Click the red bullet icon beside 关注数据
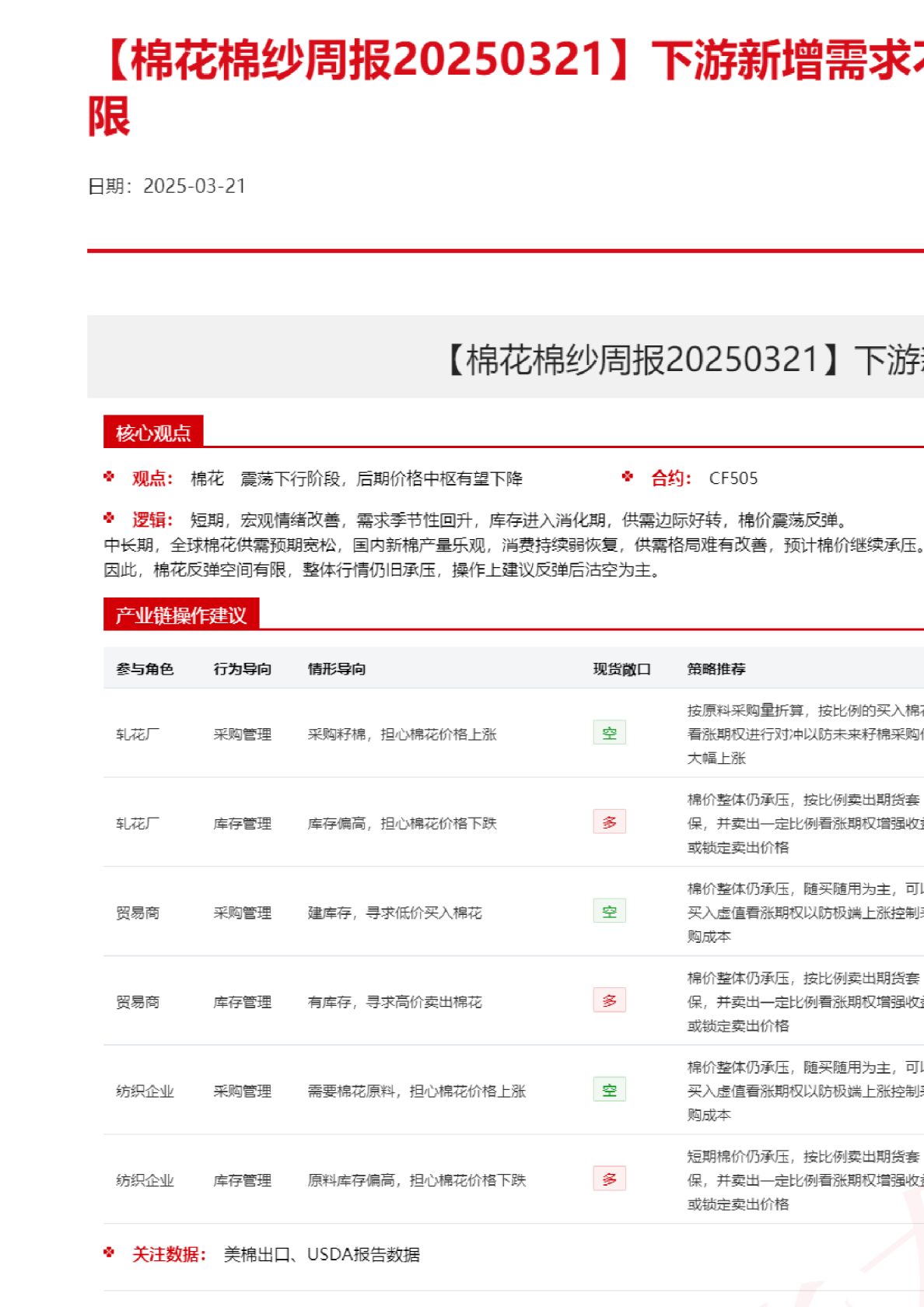The width and height of the screenshot is (924, 1307). click(x=109, y=1253)
